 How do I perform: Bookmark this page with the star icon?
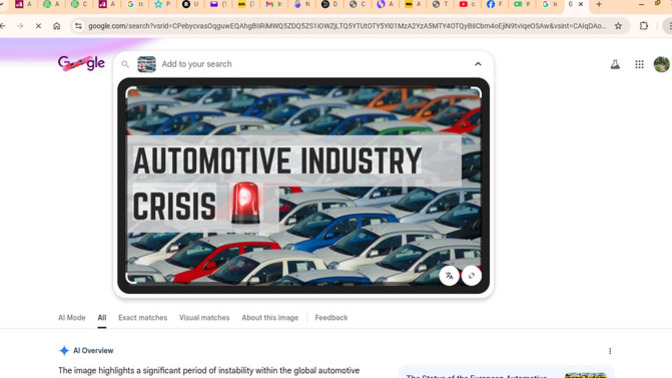coord(618,26)
